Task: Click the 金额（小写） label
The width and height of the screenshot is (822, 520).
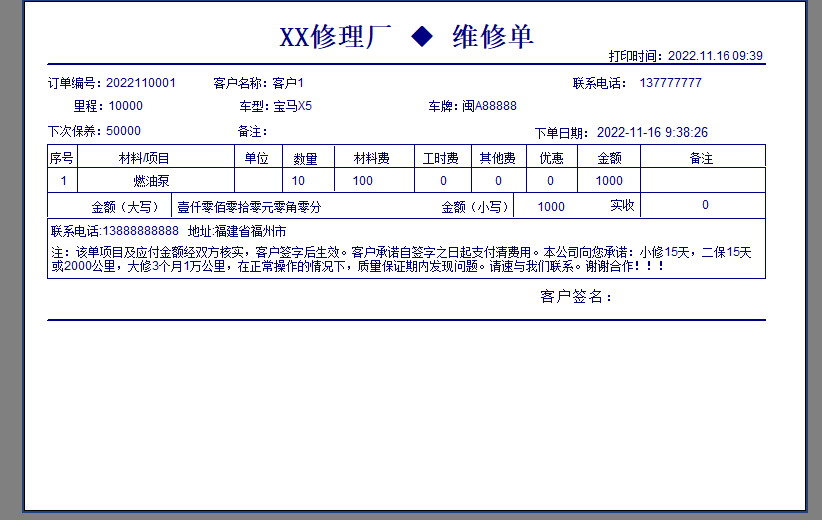Action: pyautogui.click(x=475, y=207)
